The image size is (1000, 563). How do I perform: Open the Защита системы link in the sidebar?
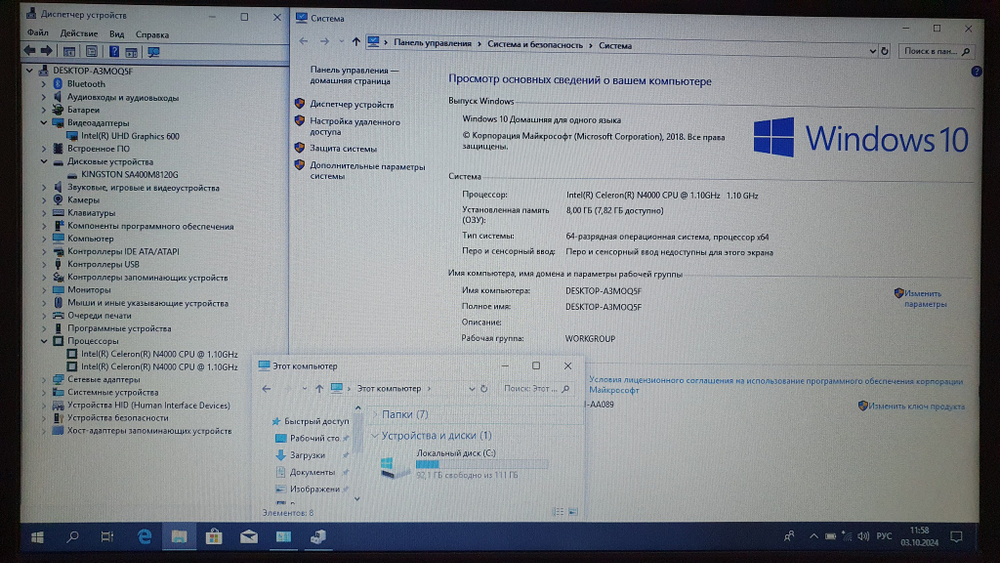click(x=343, y=148)
